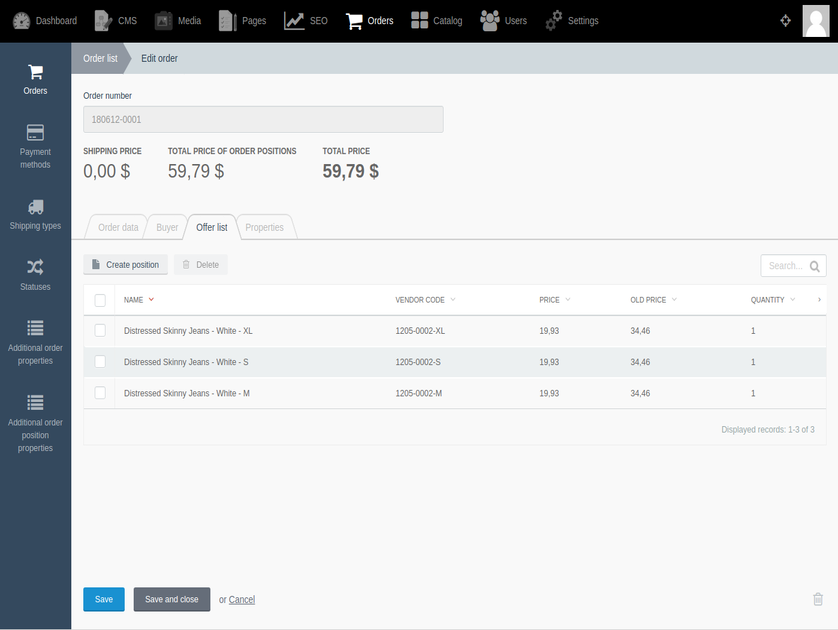Click the Cancel link
This screenshot has height=630, width=838.
coord(242,600)
